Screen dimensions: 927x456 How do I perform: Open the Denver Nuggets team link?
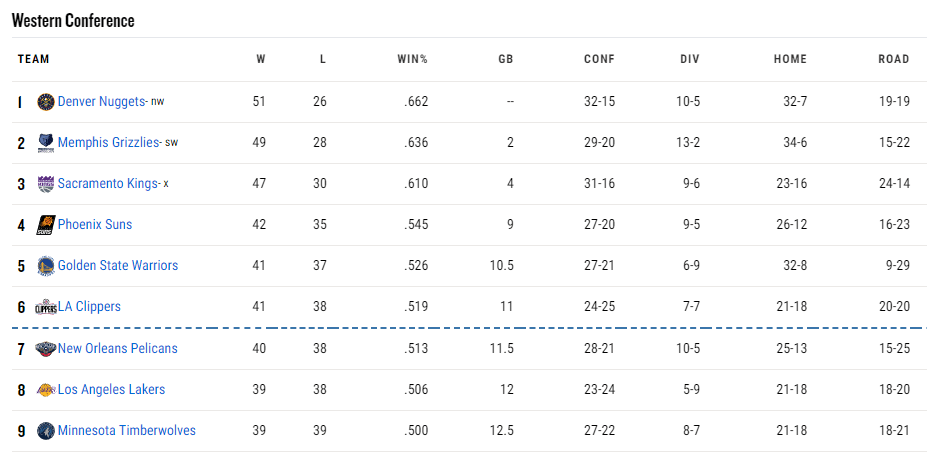click(x=102, y=102)
